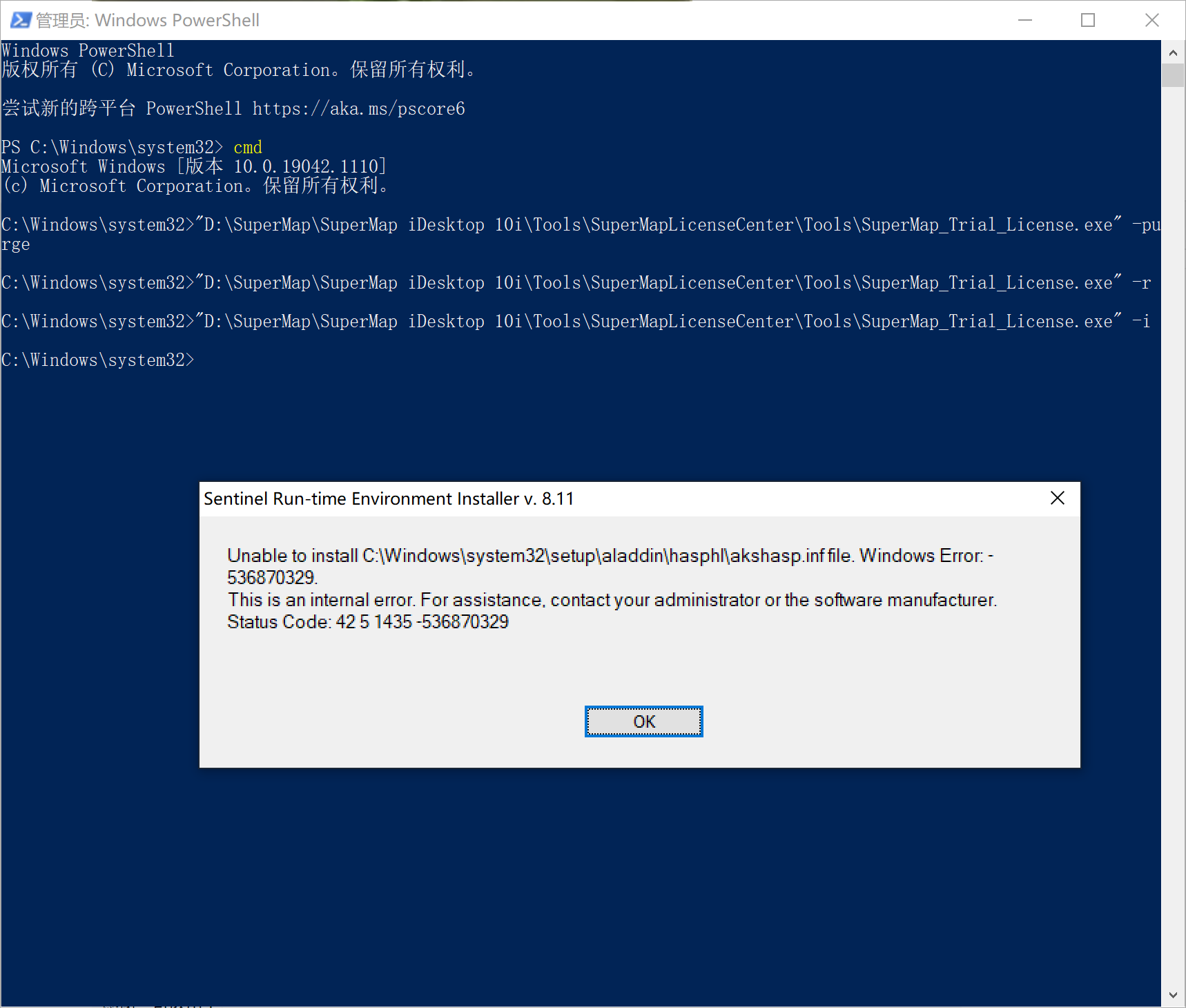Click the Sentinel installer dialog title text
The image size is (1186, 1008).
click(389, 498)
